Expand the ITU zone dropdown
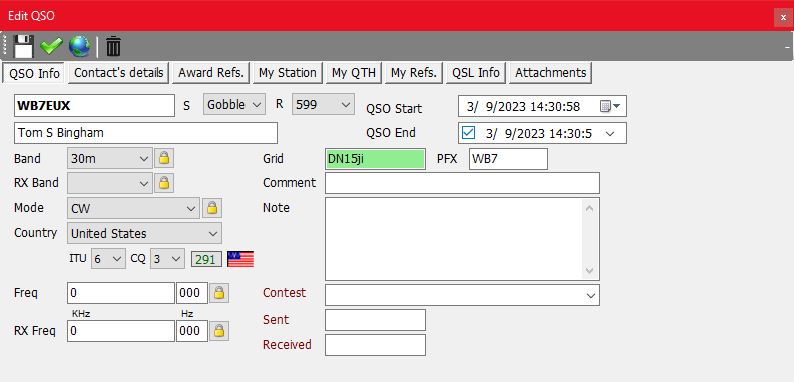Viewport: 794px width, 382px height. (x=108, y=259)
